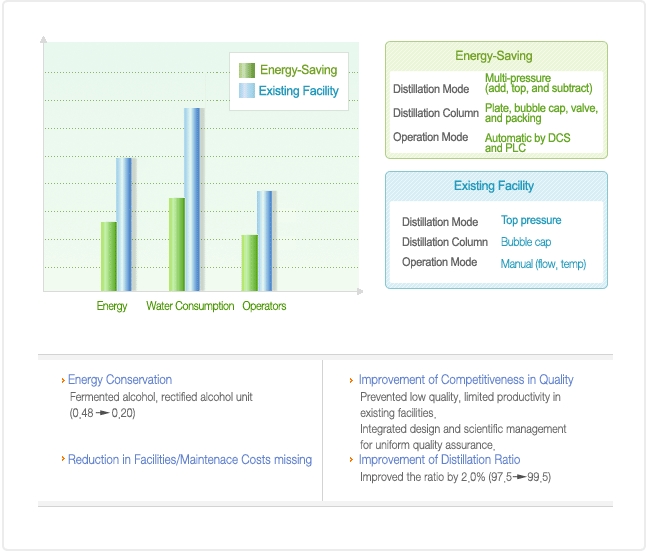Viewport: 650px width, 551px height.
Task: Click the green Energy bar in chart
Action: (108, 256)
